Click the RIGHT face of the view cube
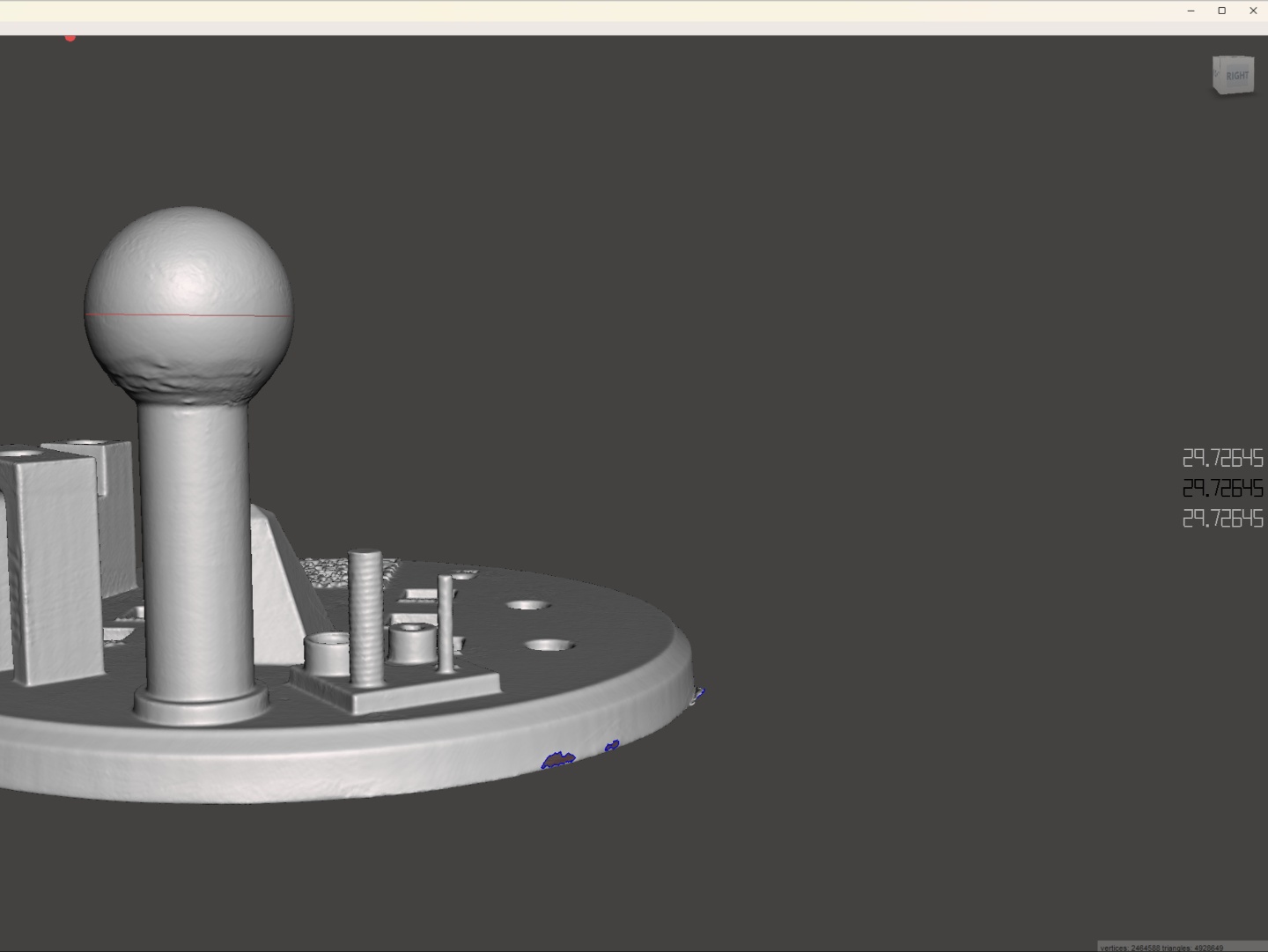The width and height of the screenshot is (1268, 952). [1235, 76]
